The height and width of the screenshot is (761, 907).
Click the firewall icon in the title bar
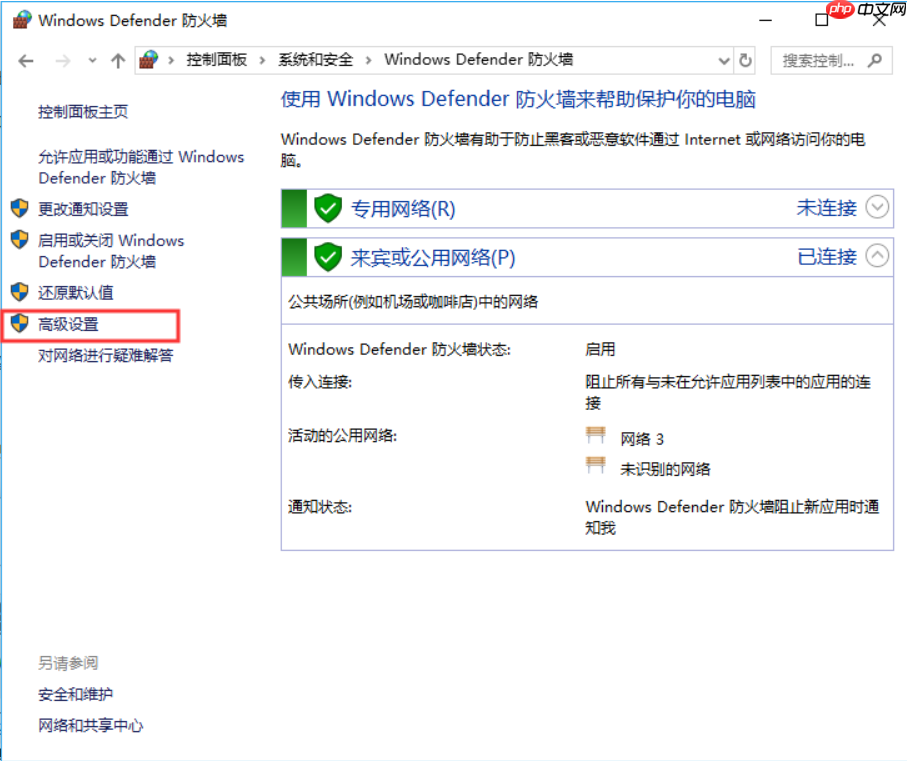pyautogui.click(x=20, y=18)
